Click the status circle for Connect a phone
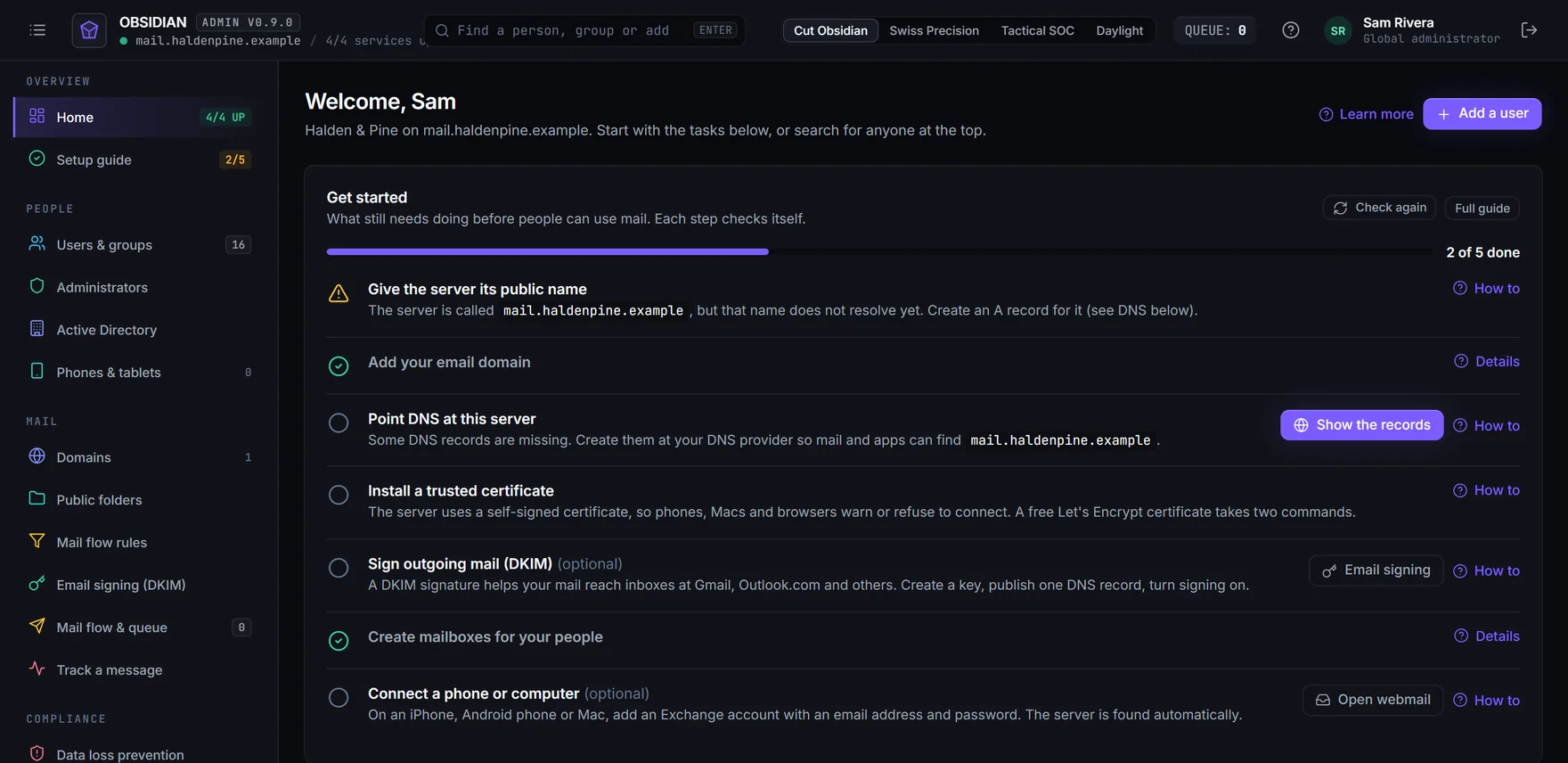1568x763 pixels. [x=339, y=697]
